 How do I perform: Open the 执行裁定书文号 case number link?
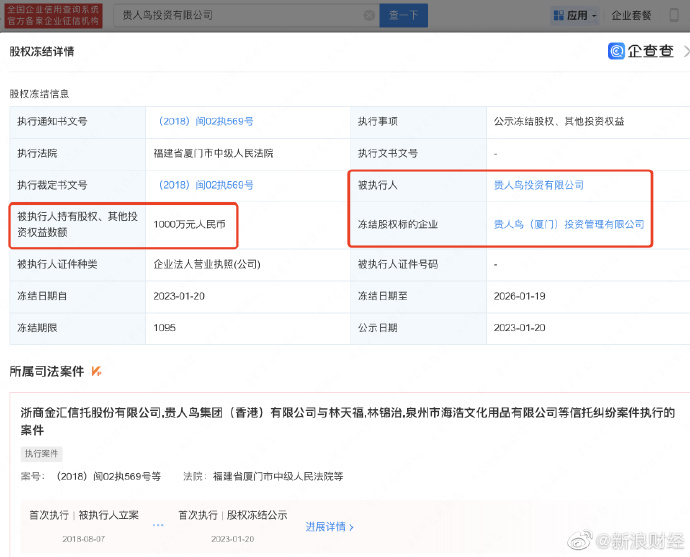coord(205,185)
